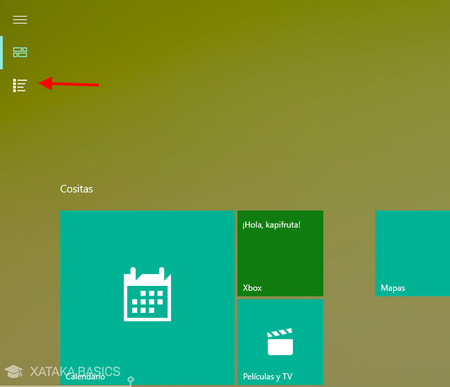Select the ¡Hola, kapifruta! greeting text
The image size is (450, 387).
pos(271,225)
